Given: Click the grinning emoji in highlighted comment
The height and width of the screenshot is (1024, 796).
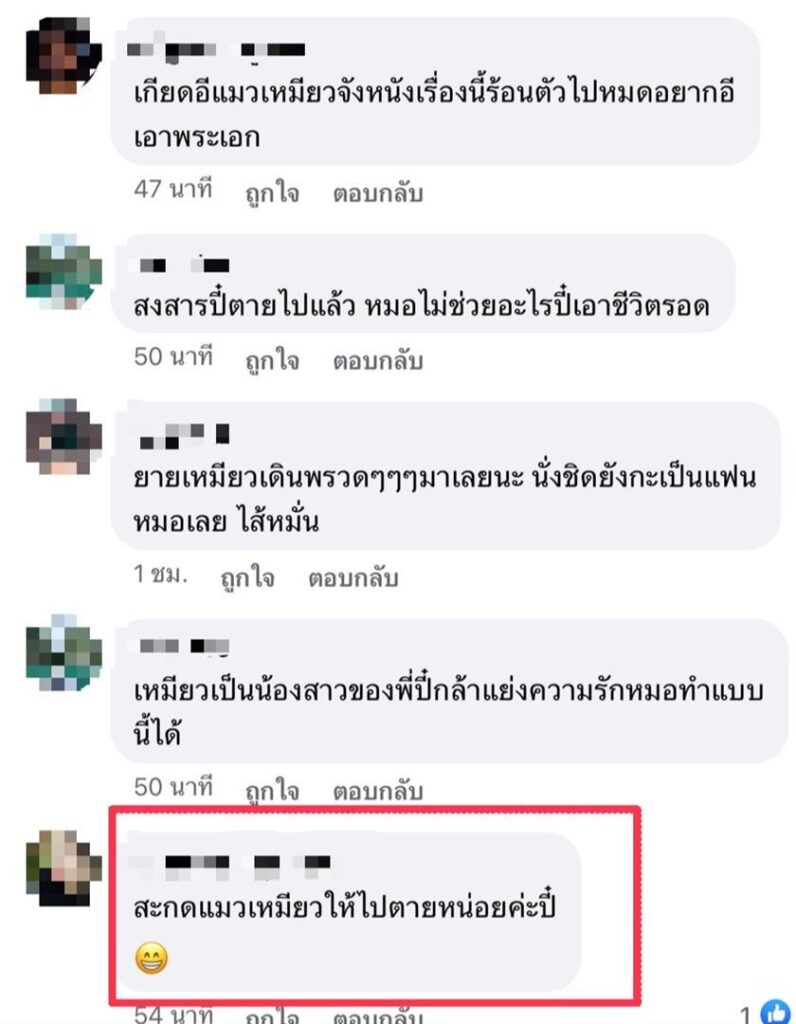Looking at the screenshot, I should point(151,958).
